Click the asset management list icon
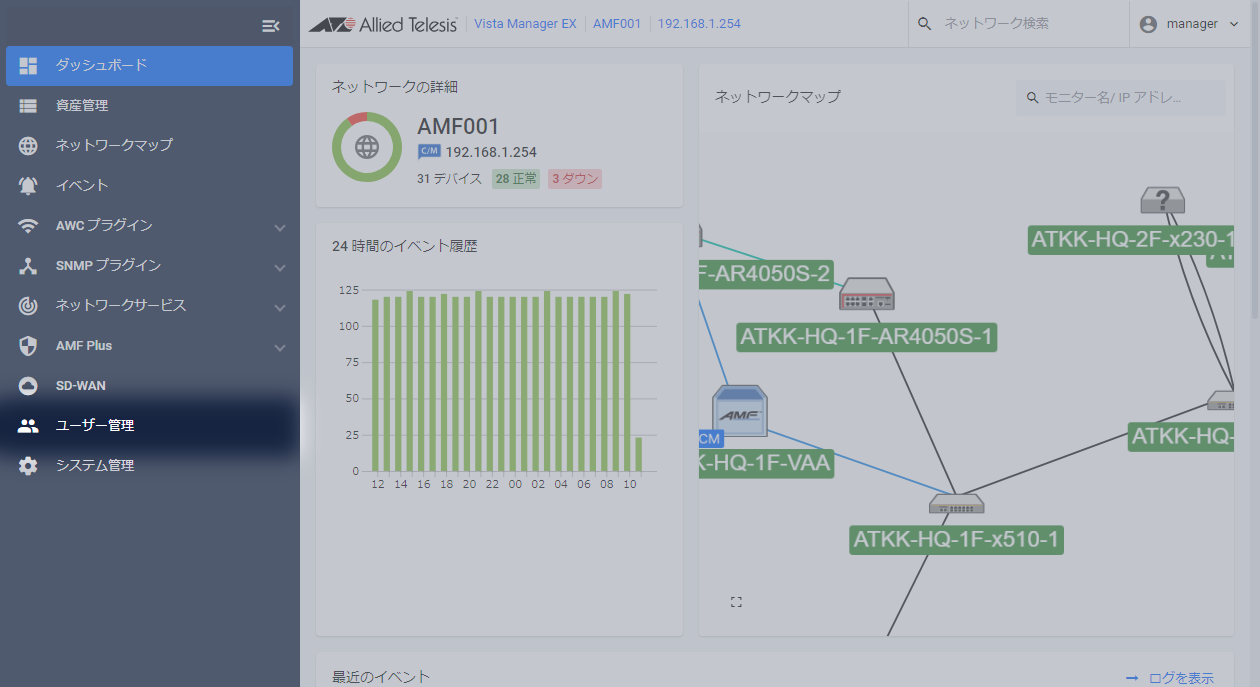Viewport: 1260px width, 687px height. point(28,105)
